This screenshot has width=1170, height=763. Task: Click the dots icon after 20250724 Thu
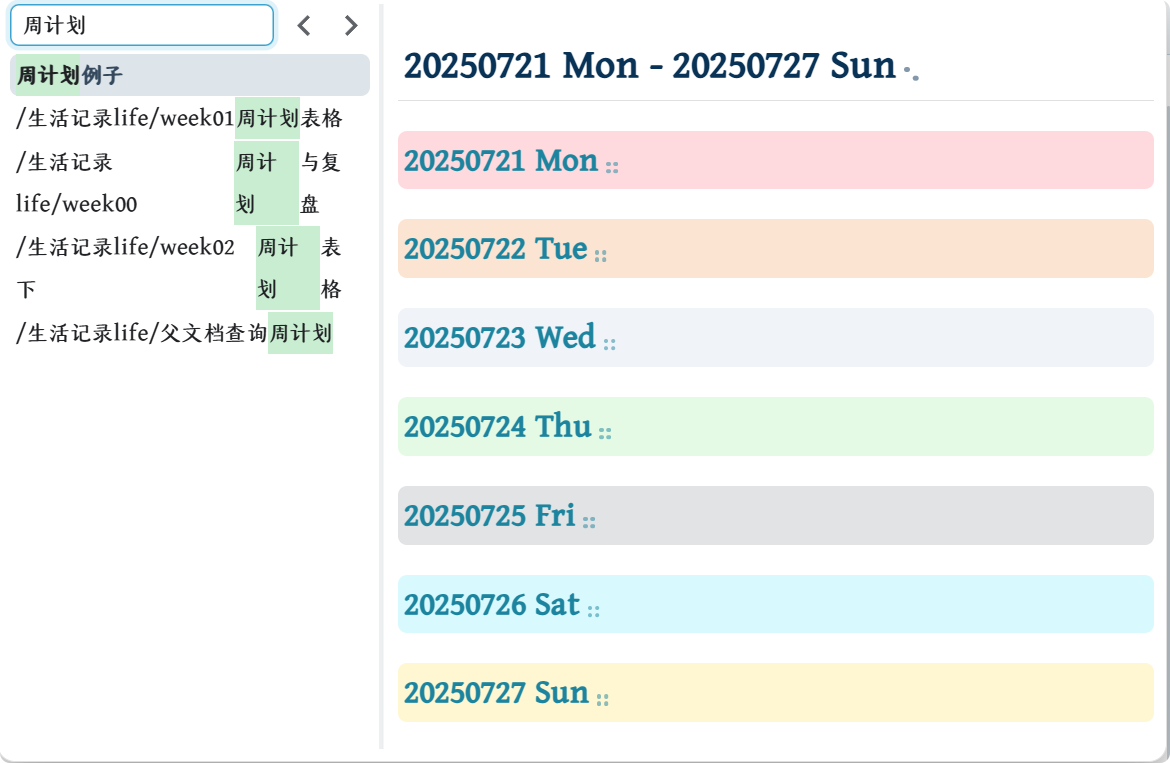click(605, 433)
